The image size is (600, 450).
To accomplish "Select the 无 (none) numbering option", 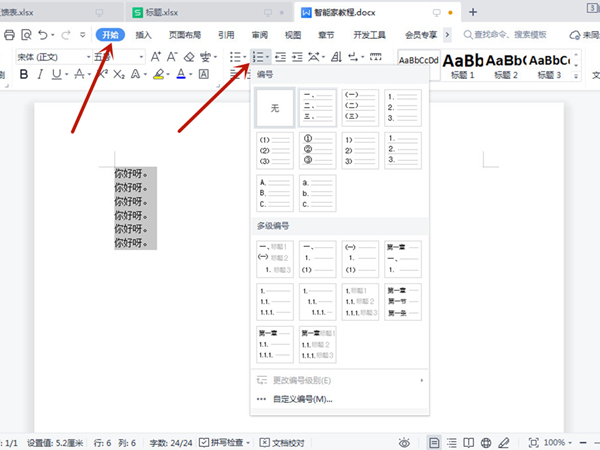I will pyautogui.click(x=275, y=107).
